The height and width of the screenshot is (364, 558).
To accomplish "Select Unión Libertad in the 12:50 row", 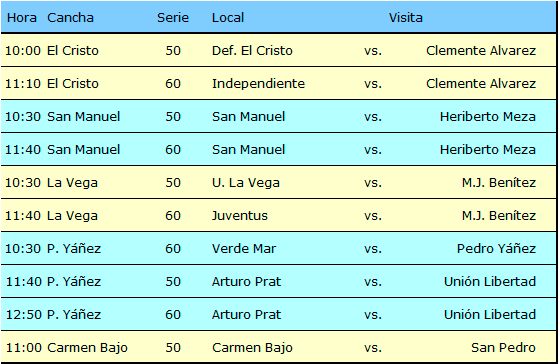I will (x=490, y=315).
